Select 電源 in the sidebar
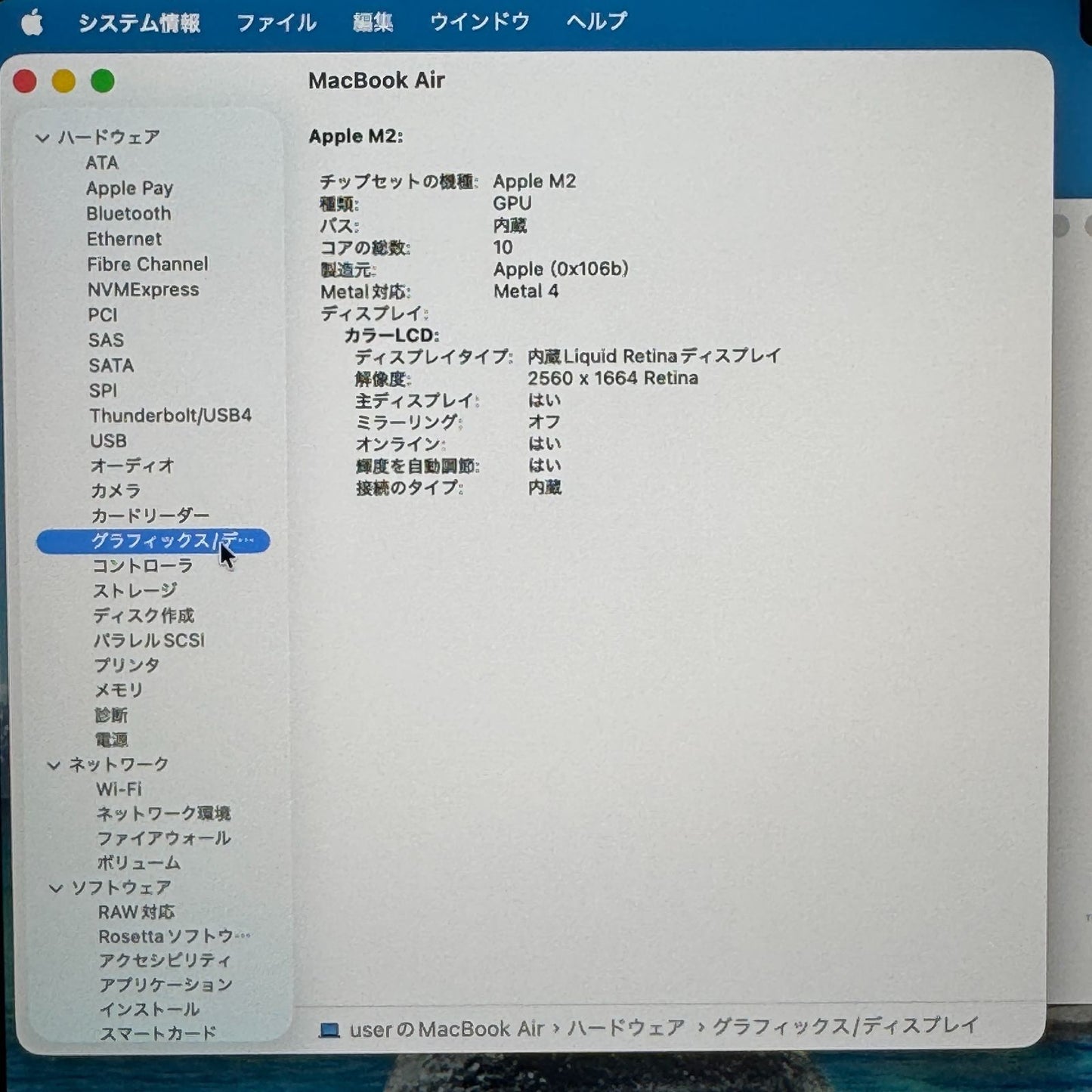Image resolution: width=1092 pixels, height=1092 pixels. (x=111, y=740)
